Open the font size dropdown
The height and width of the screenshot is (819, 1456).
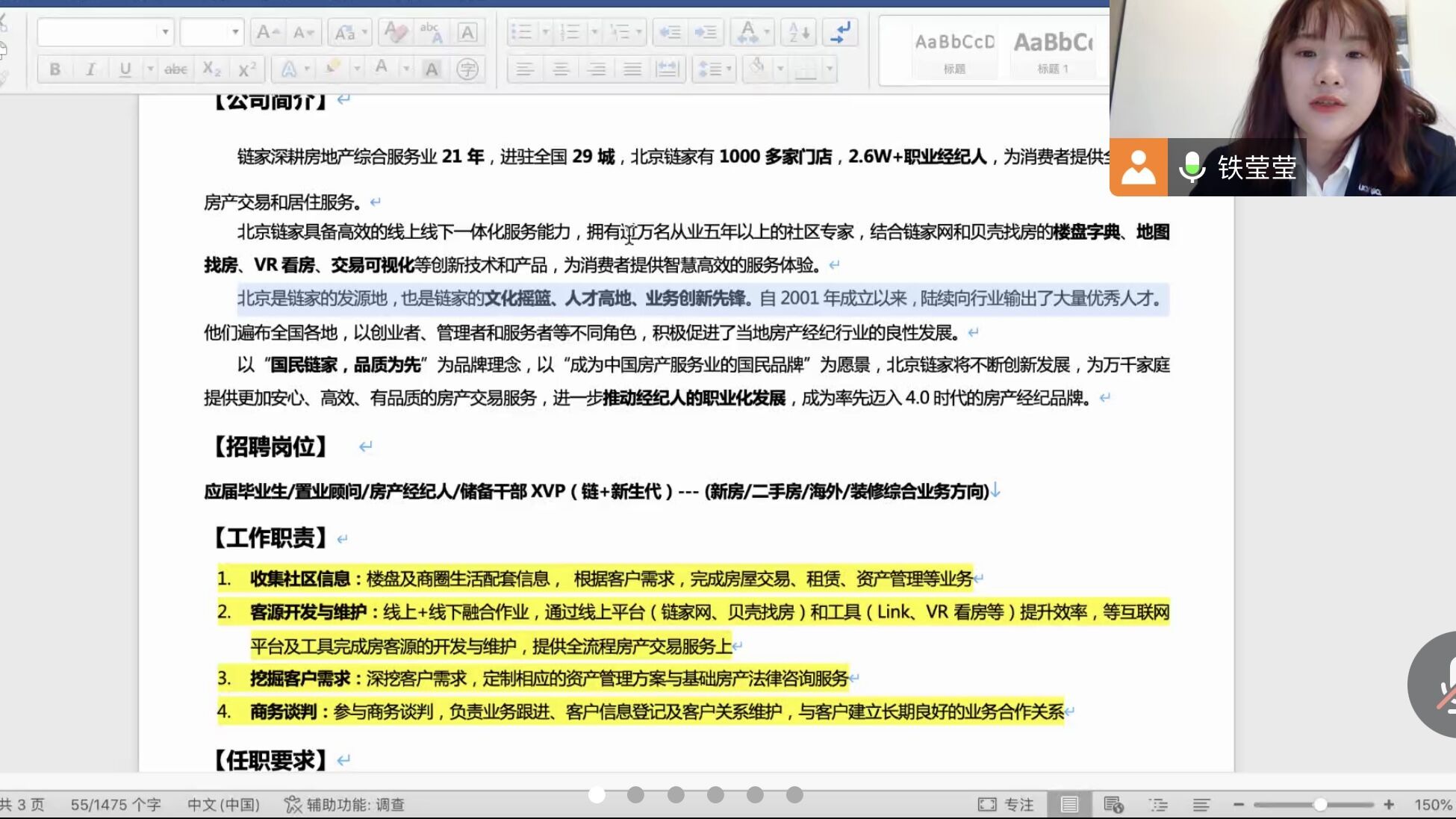coord(235,32)
